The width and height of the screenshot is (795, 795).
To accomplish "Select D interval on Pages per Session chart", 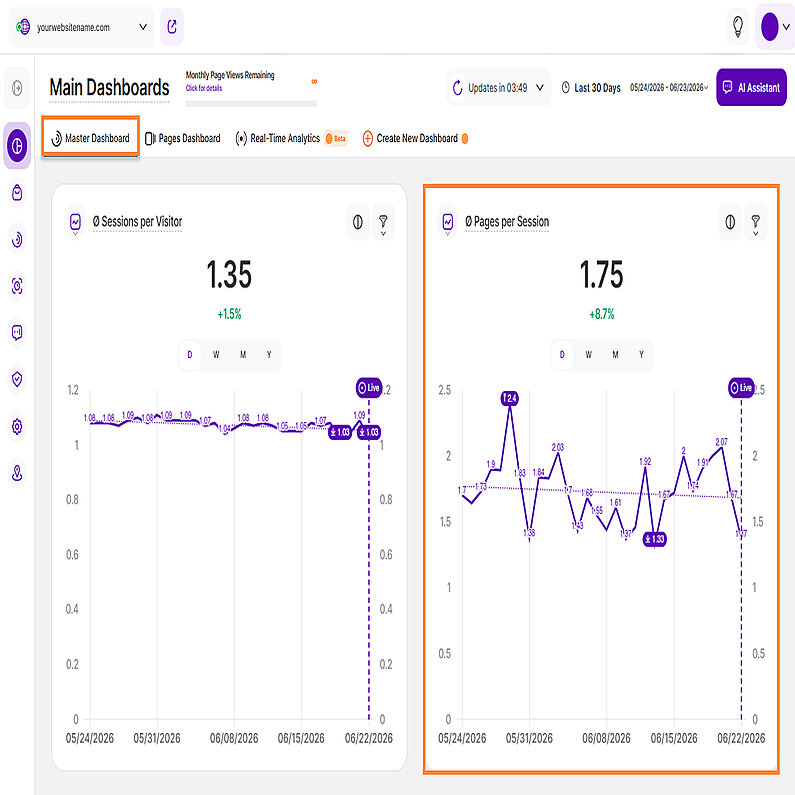I will 562,354.
